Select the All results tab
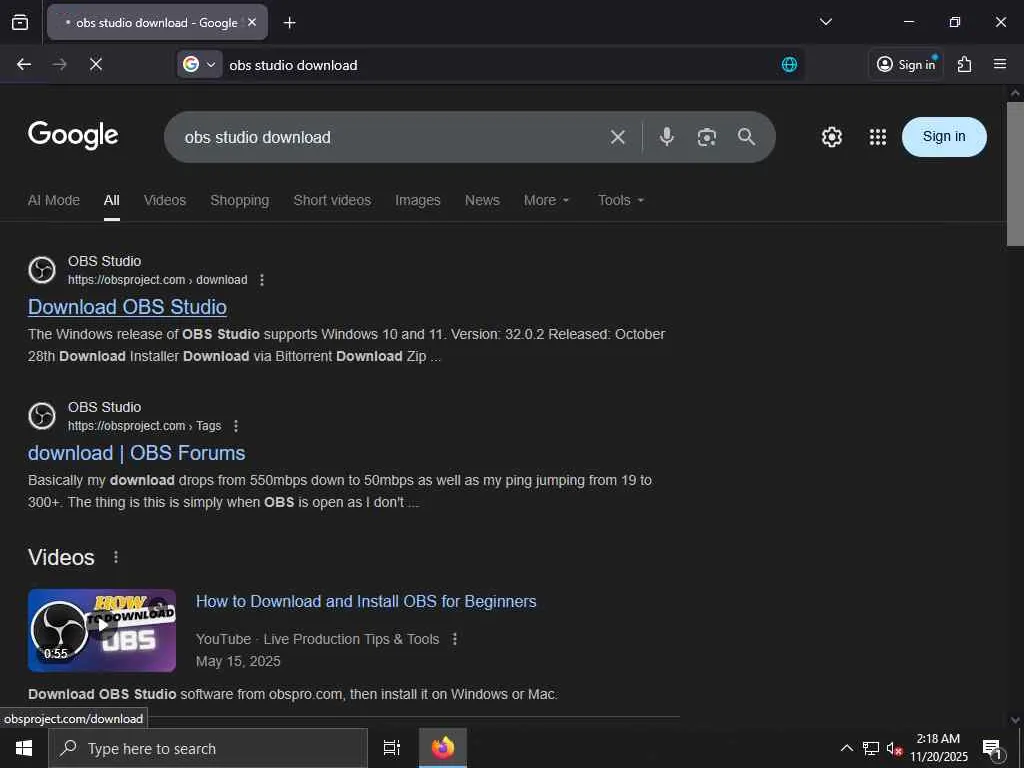This screenshot has width=1024, height=768. coord(112,200)
